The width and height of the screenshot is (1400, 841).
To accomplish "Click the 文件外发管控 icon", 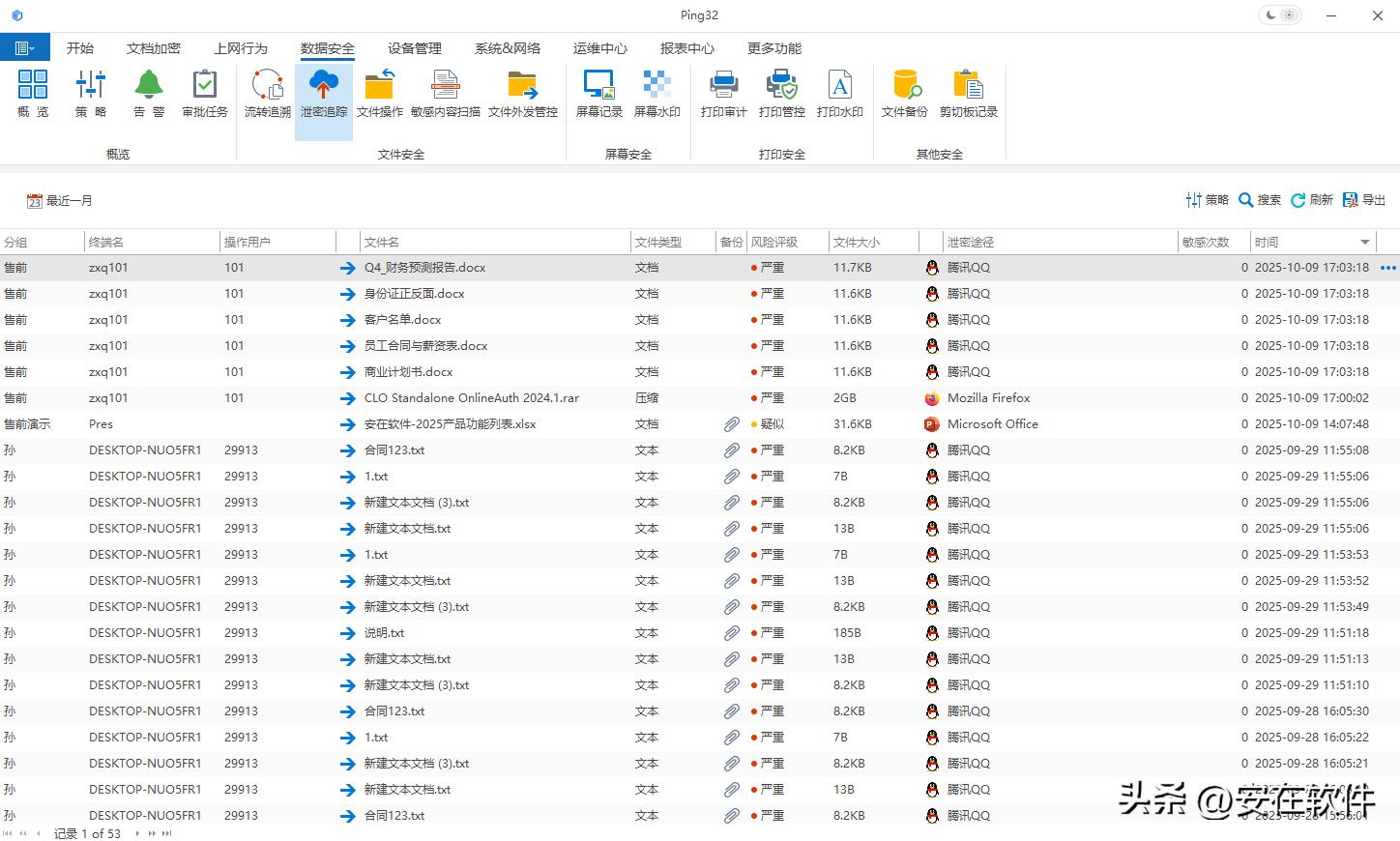I will [x=522, y=94].
